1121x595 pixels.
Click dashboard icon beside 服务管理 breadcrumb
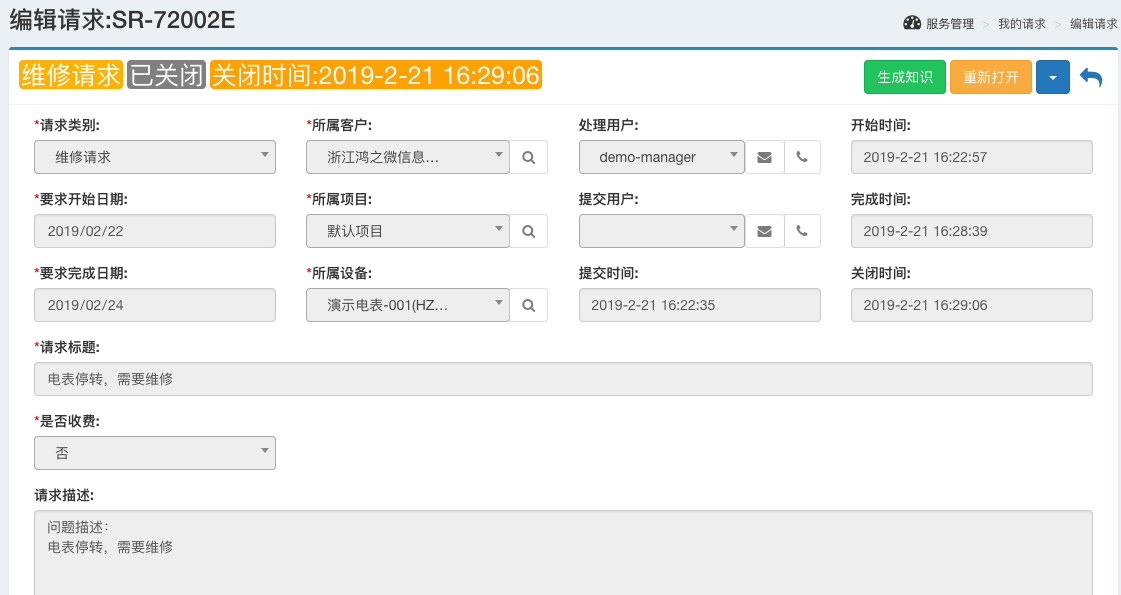click(912, 23)
